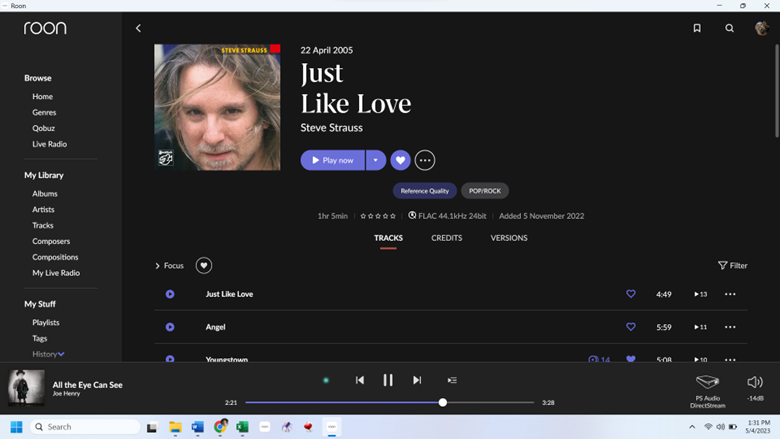
Task: Click the page vertical scrollbar
Action: pos(777,91)
